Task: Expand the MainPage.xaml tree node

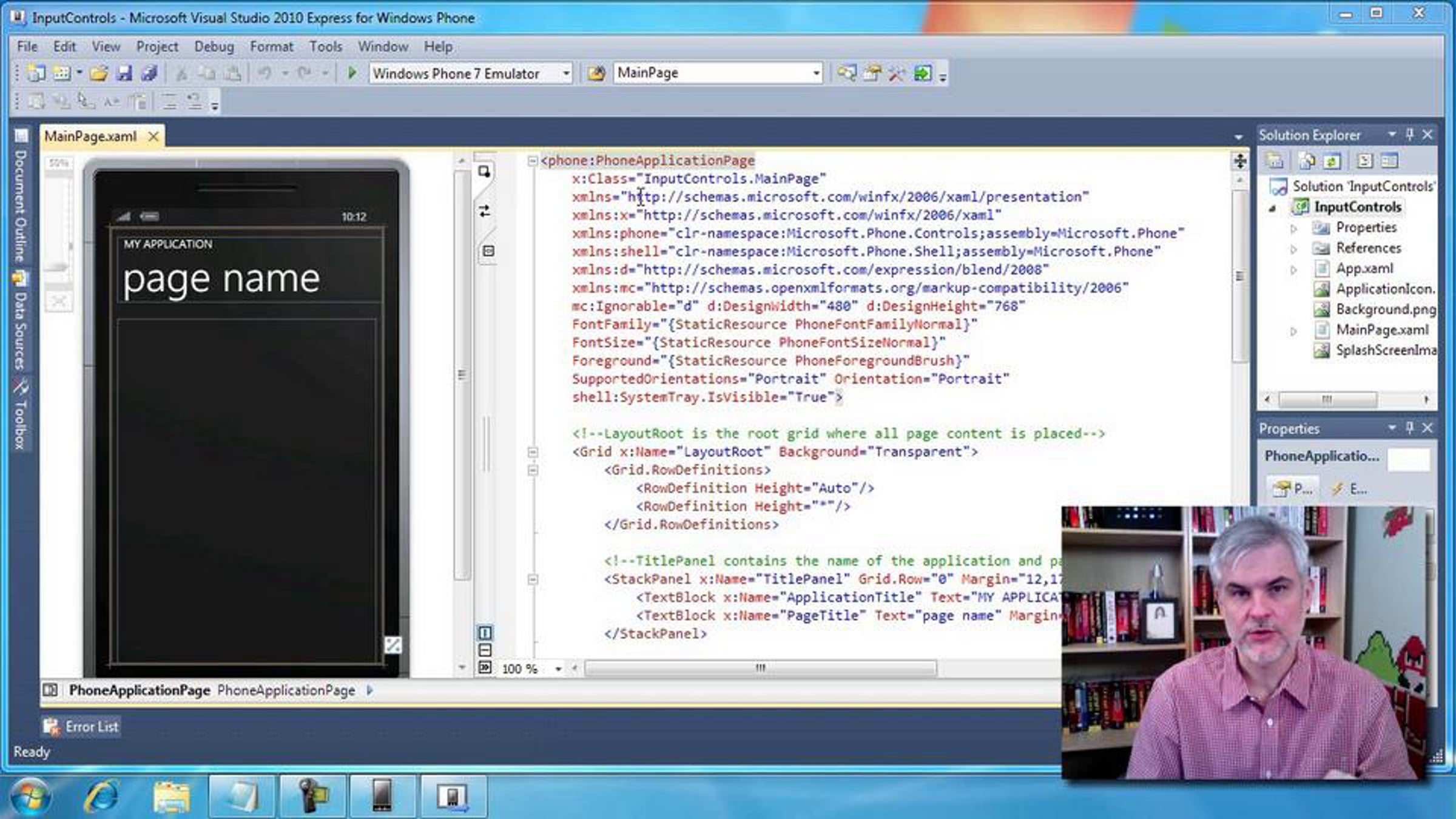Action: pos(1293,331)
